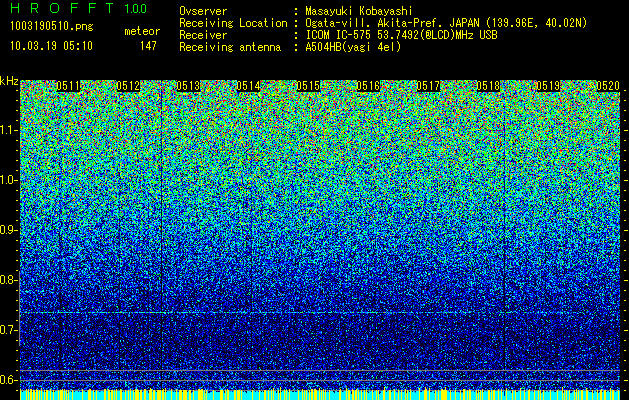Click the Receiver label
The image size is (629, 400).
point(203,35)
